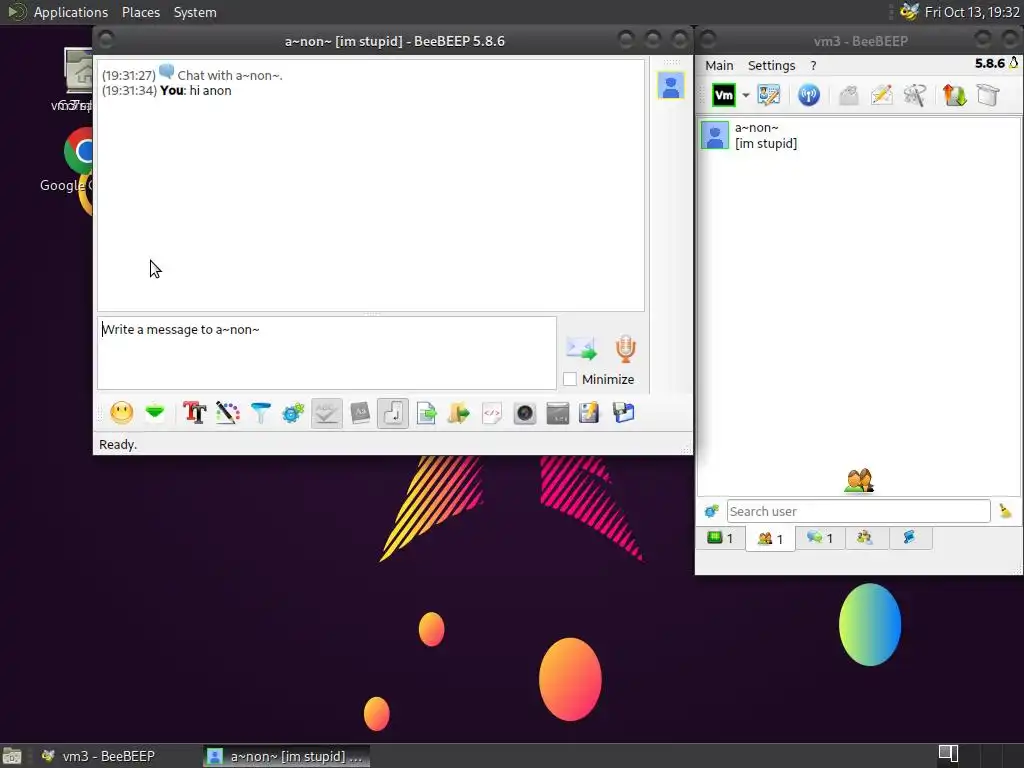Send message with envelope arrow button
This screenshot has width=1024, height=768.
point(581,349)
